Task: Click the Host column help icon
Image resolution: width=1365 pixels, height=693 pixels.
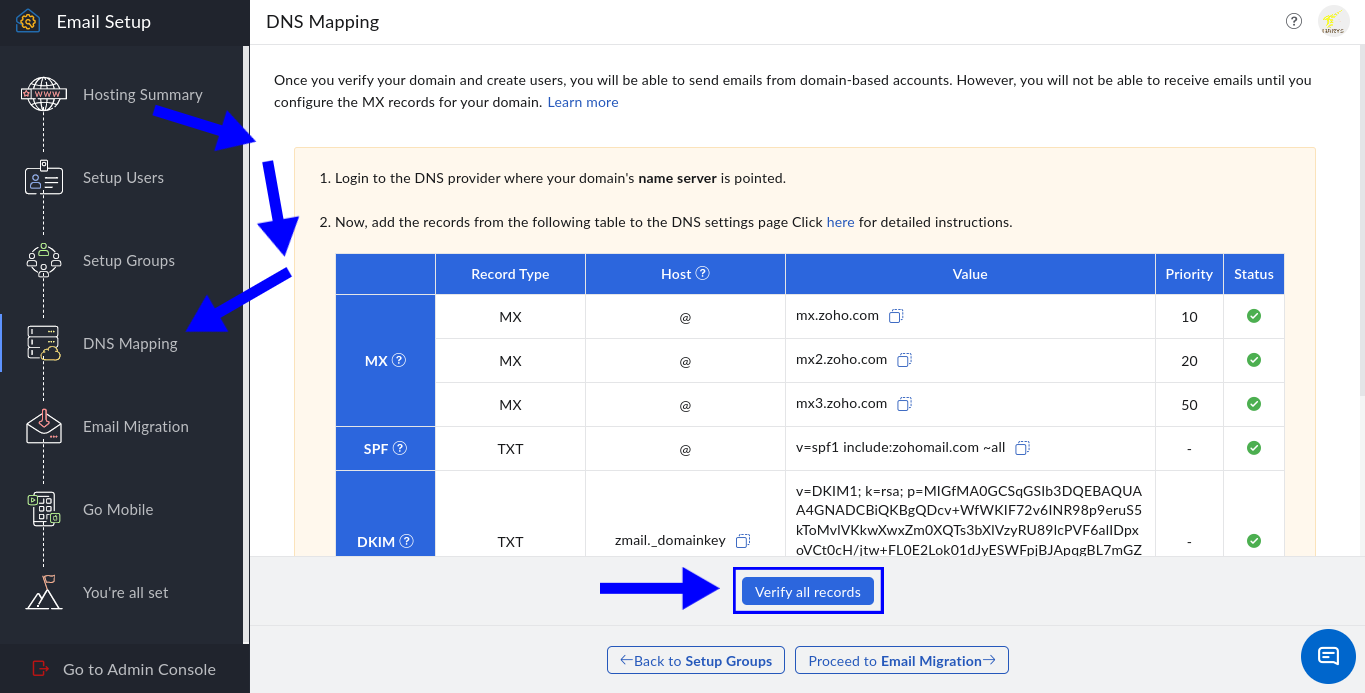Action: click(x=703, y=273)
